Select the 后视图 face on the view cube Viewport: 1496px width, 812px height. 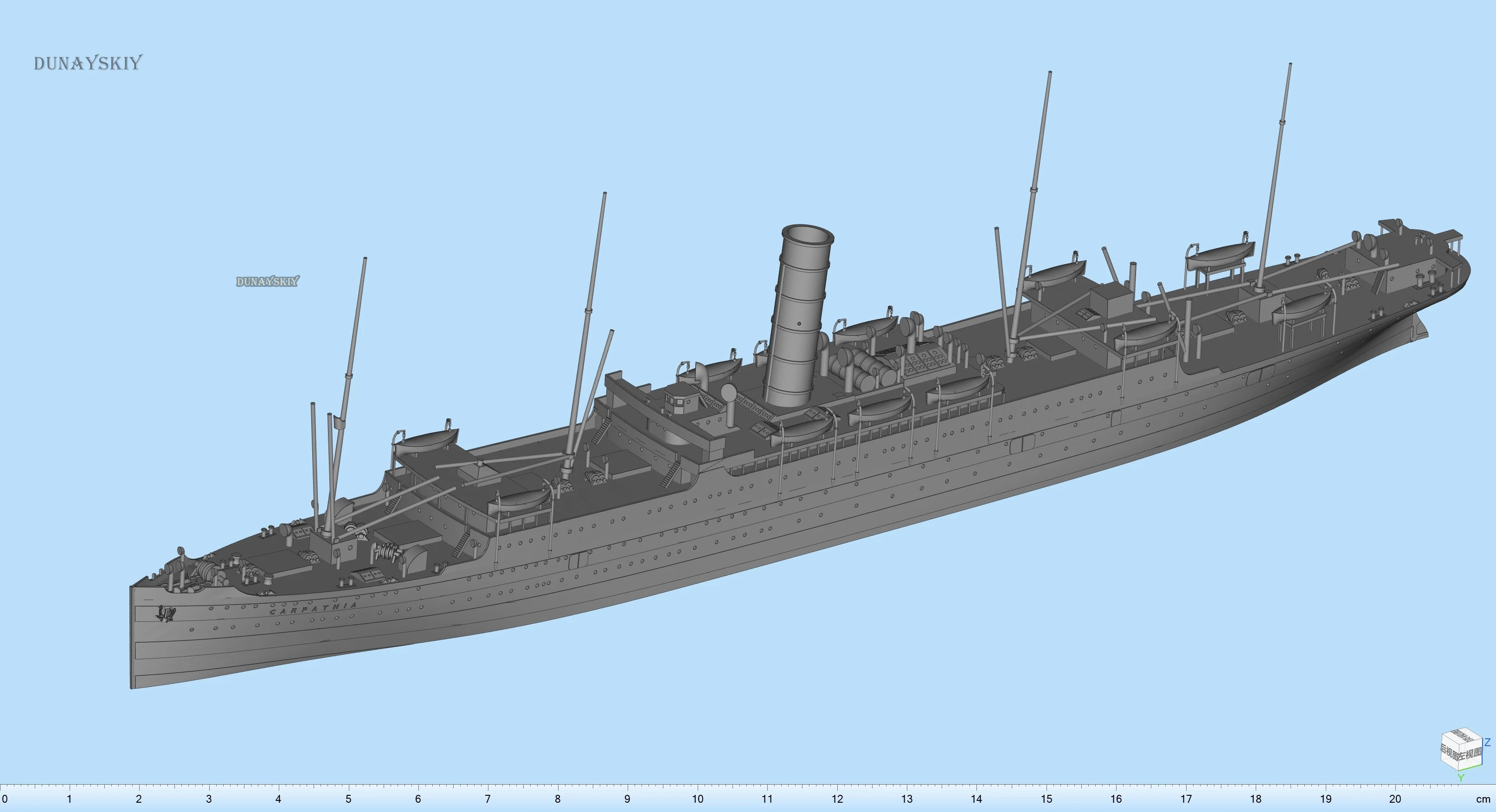1450,752
